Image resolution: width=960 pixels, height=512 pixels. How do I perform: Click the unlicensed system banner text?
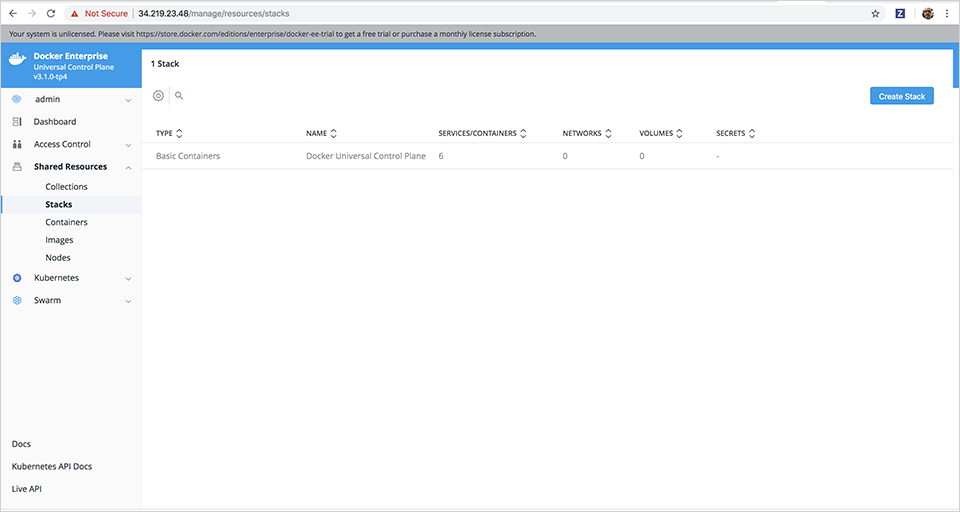click(272, 34)
